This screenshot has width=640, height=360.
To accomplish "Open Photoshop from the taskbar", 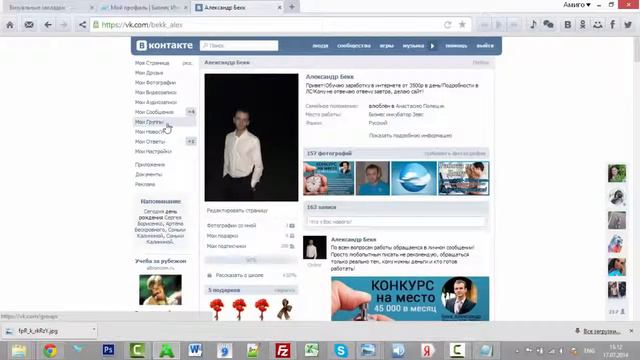I will [108, 350].
